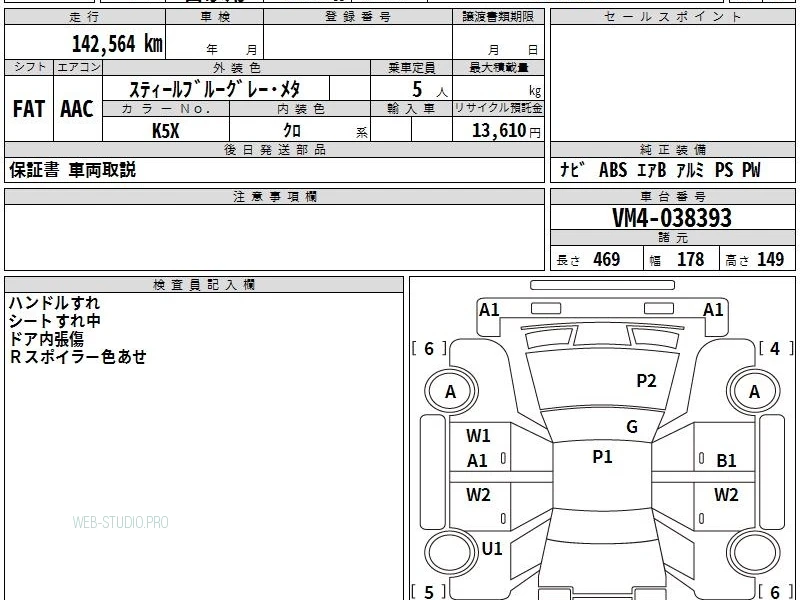Click the G mark on the diagram
Image resolution: width=800 pixels, height=600 pixels.
(632, 427)
